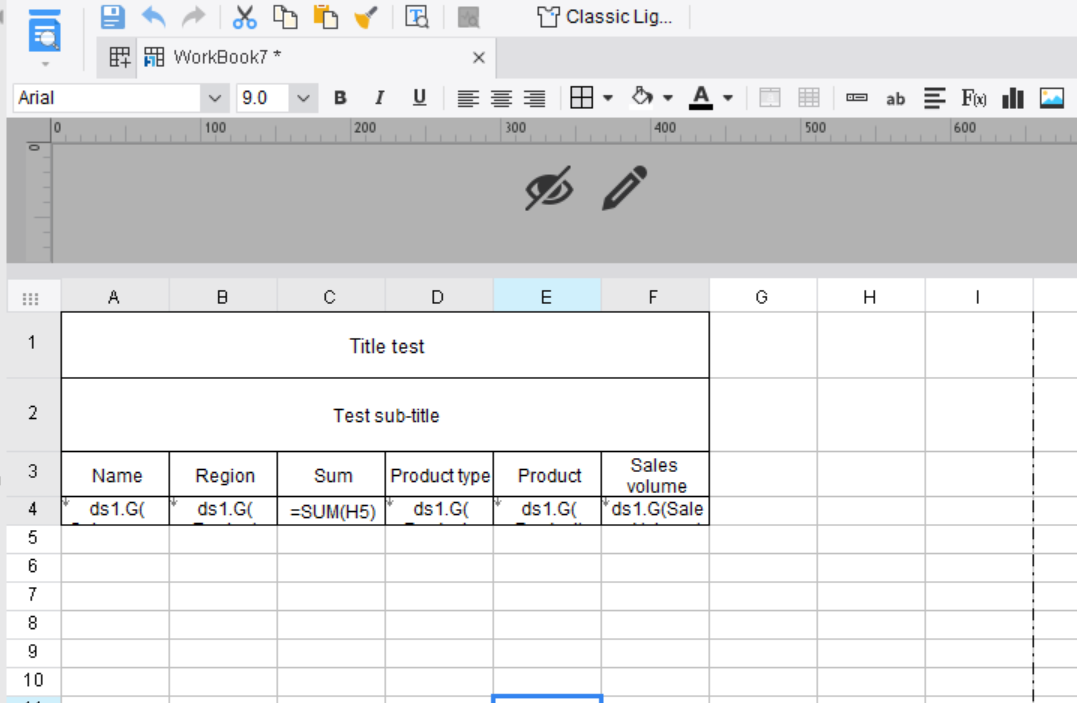The image size is (1077, 703).
Task: Select row 4 header
Action: [x=33, y=510]
